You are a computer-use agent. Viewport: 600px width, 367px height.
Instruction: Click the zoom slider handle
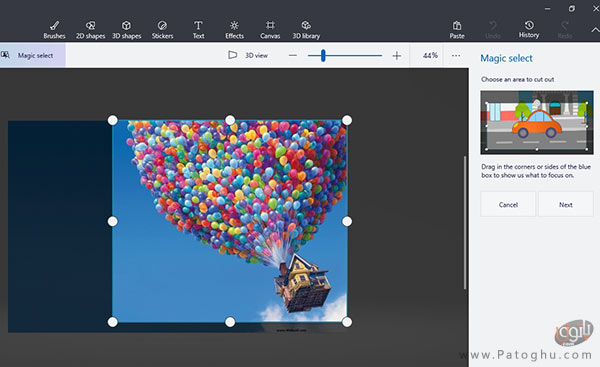tap(323, 55)
